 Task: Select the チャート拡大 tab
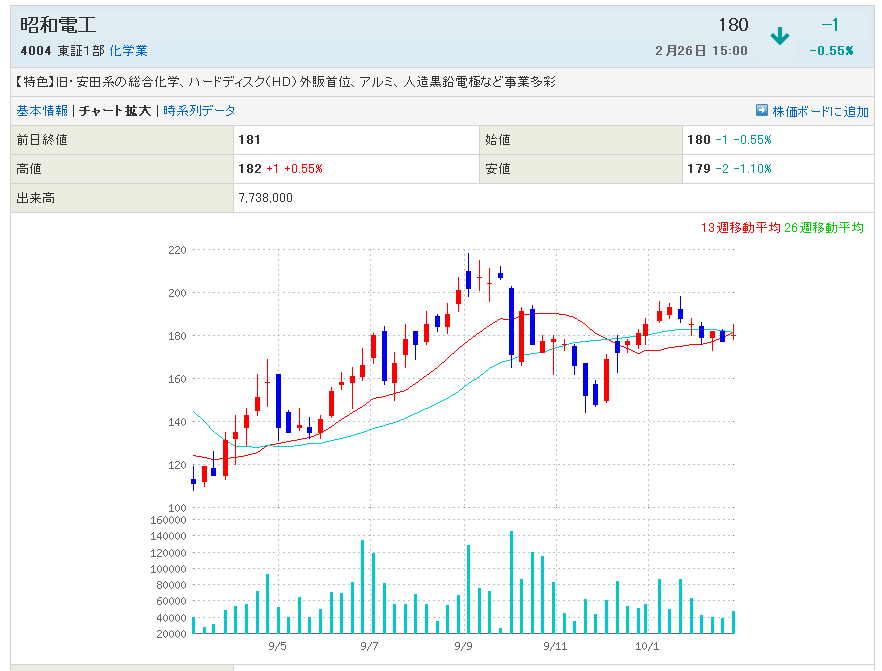click(115, 111)
